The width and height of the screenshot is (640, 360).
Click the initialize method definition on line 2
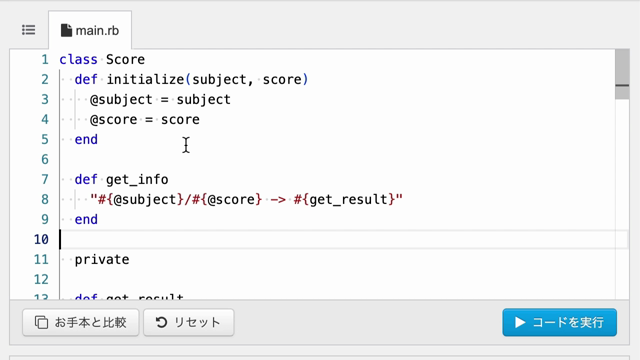pyautogui.click(x=191, y=80)
